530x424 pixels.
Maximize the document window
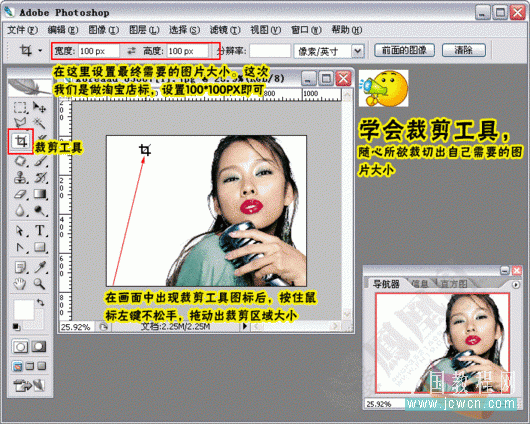(326, 79)
